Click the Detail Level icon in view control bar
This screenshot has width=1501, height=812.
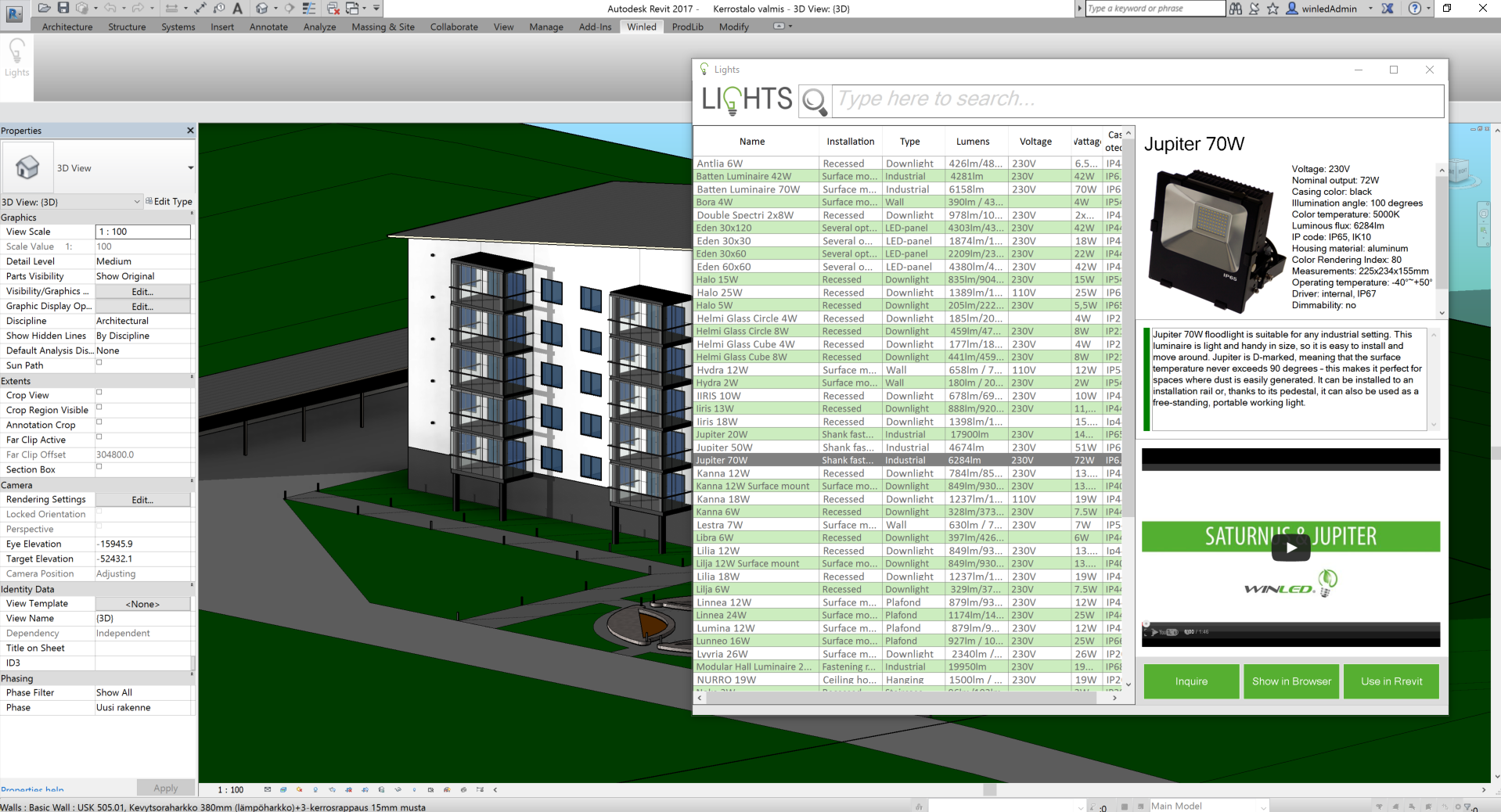268,789
